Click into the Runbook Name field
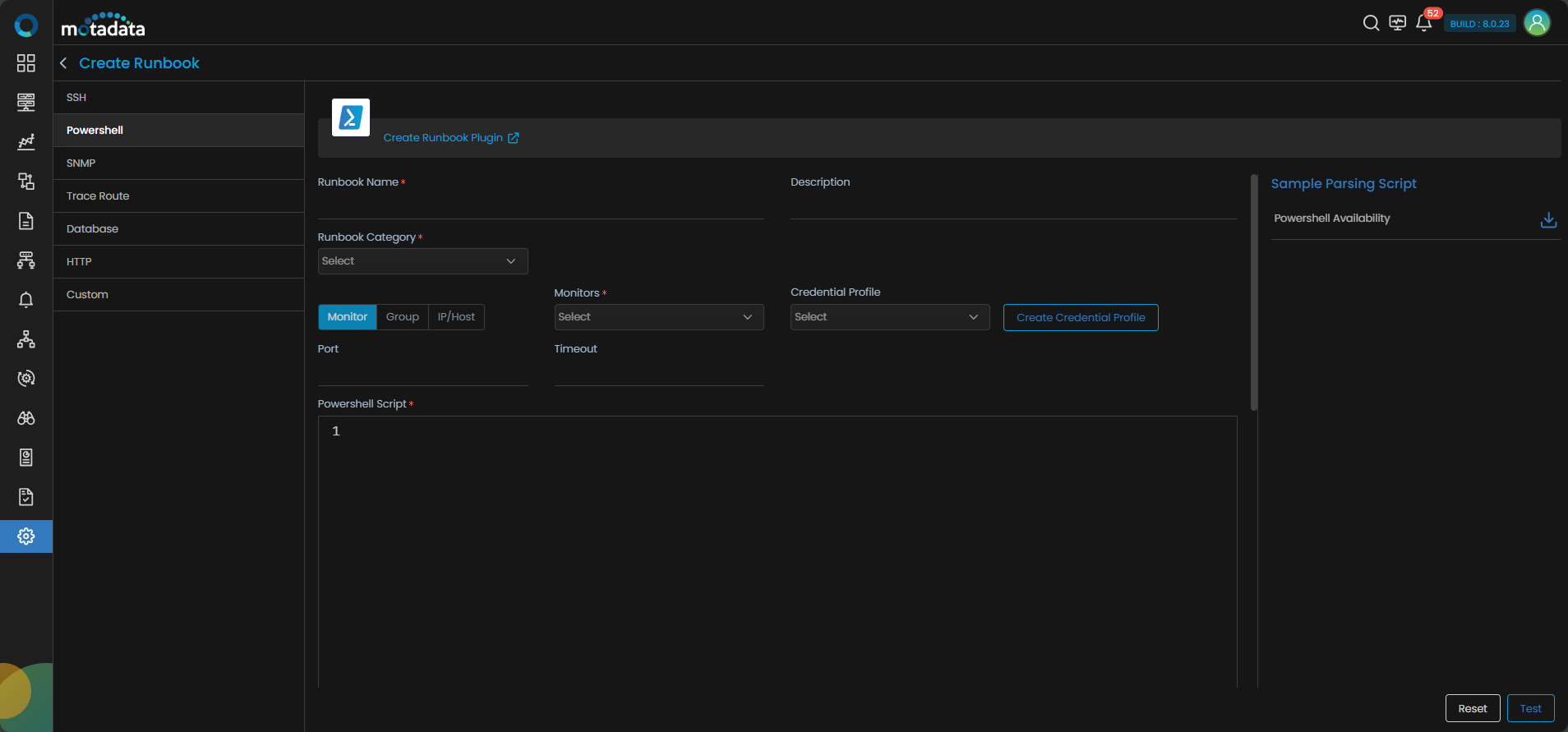Viewport: 1568px width, 732px height. tap(540, 205)
